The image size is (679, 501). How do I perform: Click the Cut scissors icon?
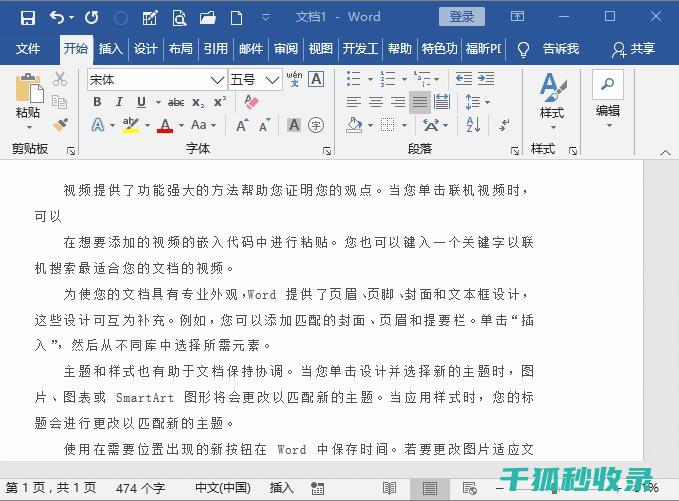coord(60,79)
